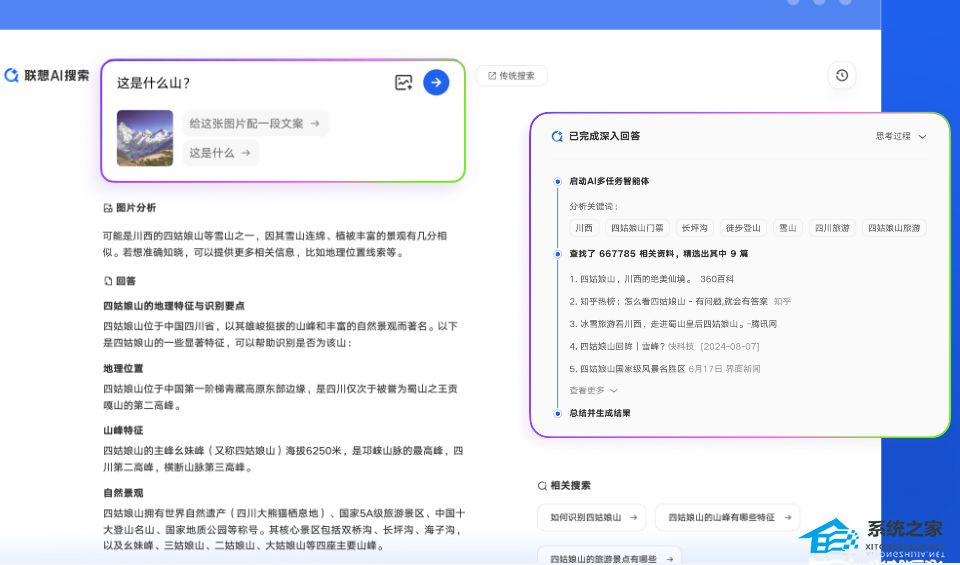The image size is (960, 565).
Task: Click the 四姑娘山门票 keyword tag
Action: click(x=636, y=228)
